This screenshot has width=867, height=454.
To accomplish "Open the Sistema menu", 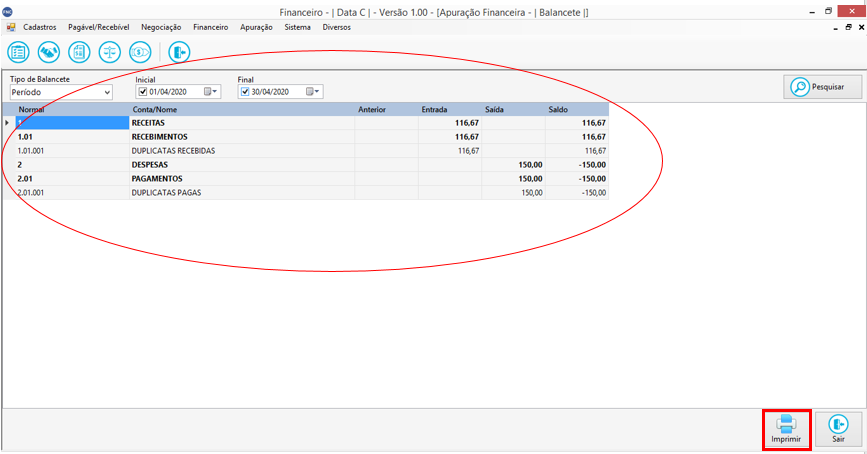I will (x=297, y=27).
